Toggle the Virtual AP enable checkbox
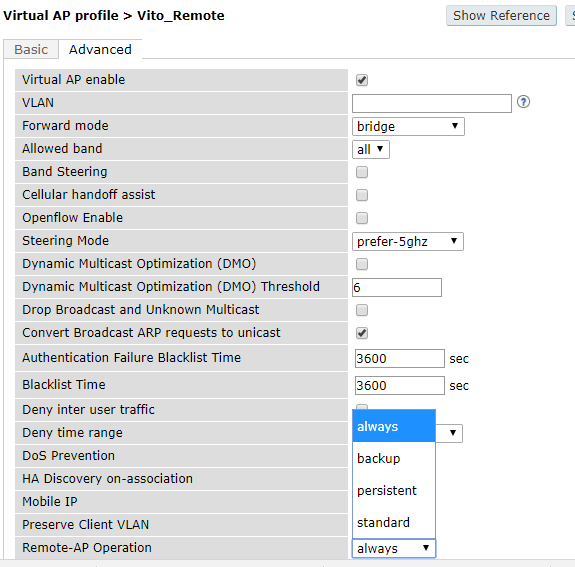575x567 pixels. (x=362, y=80)
